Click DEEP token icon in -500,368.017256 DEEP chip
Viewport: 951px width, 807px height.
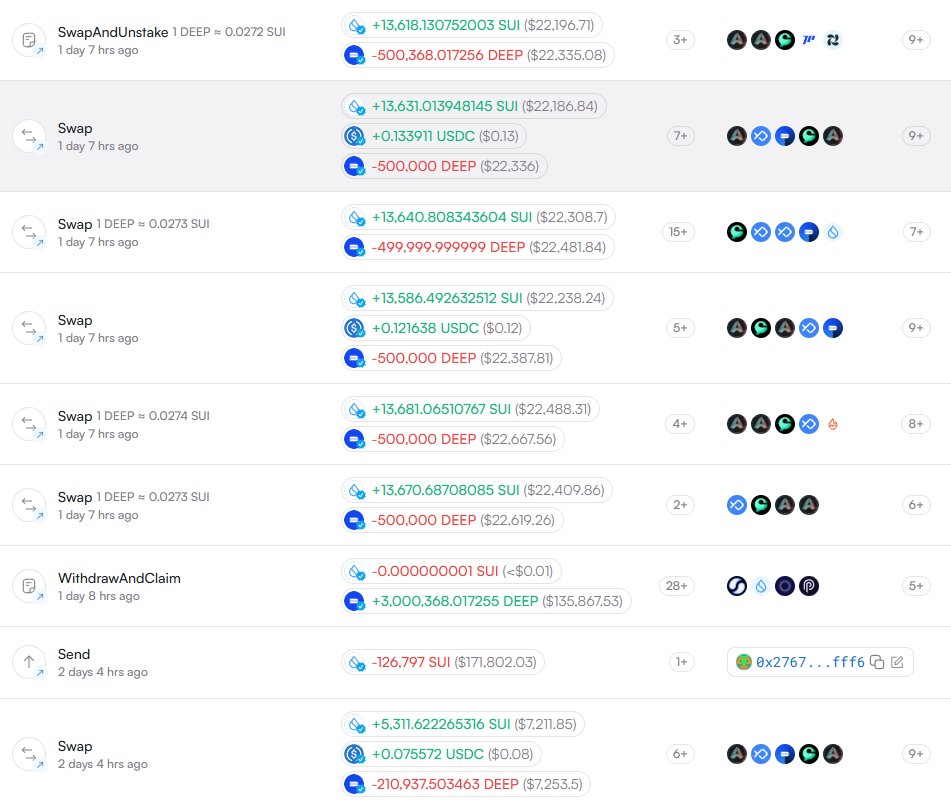coord(355,55)
